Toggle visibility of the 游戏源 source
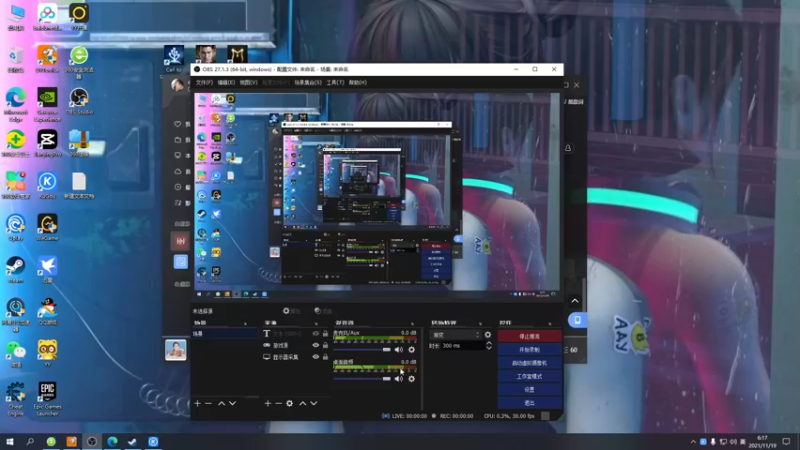The height and width of the screenshot is (450, 800). tap(316, 345)
